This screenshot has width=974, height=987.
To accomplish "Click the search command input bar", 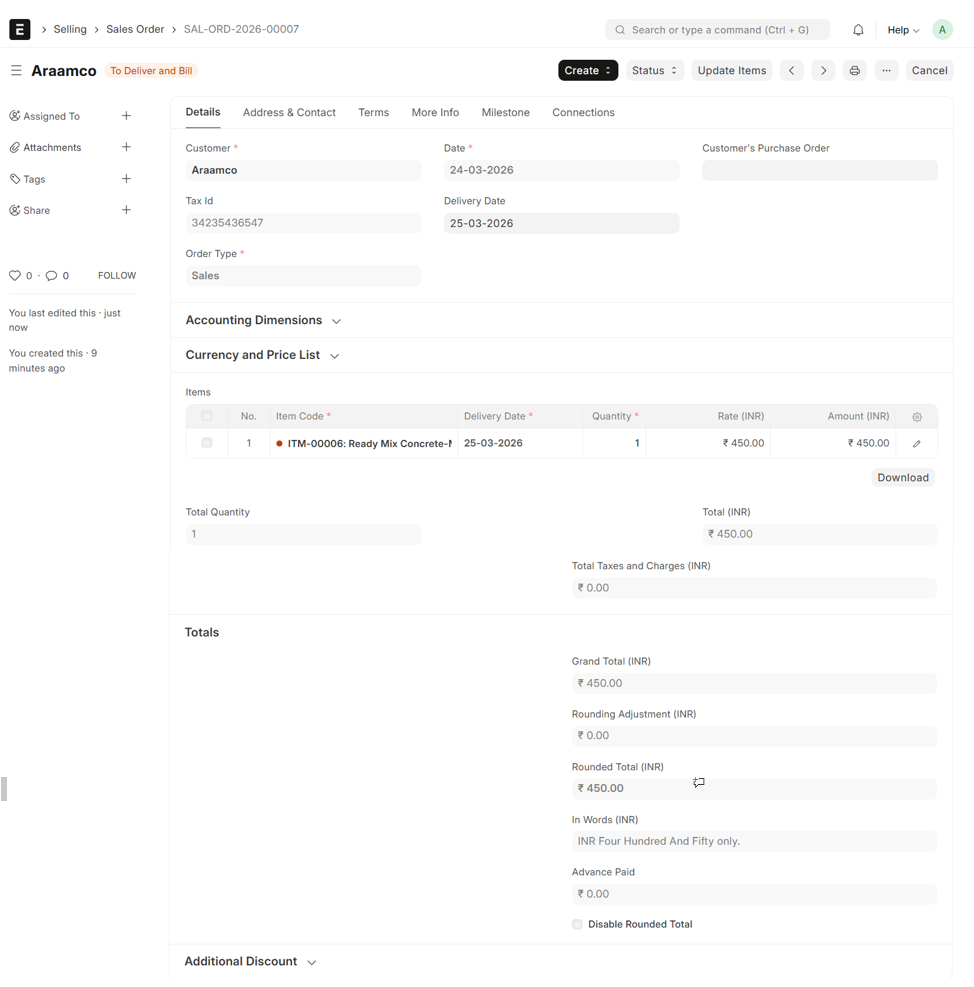I will click(717, 30).
